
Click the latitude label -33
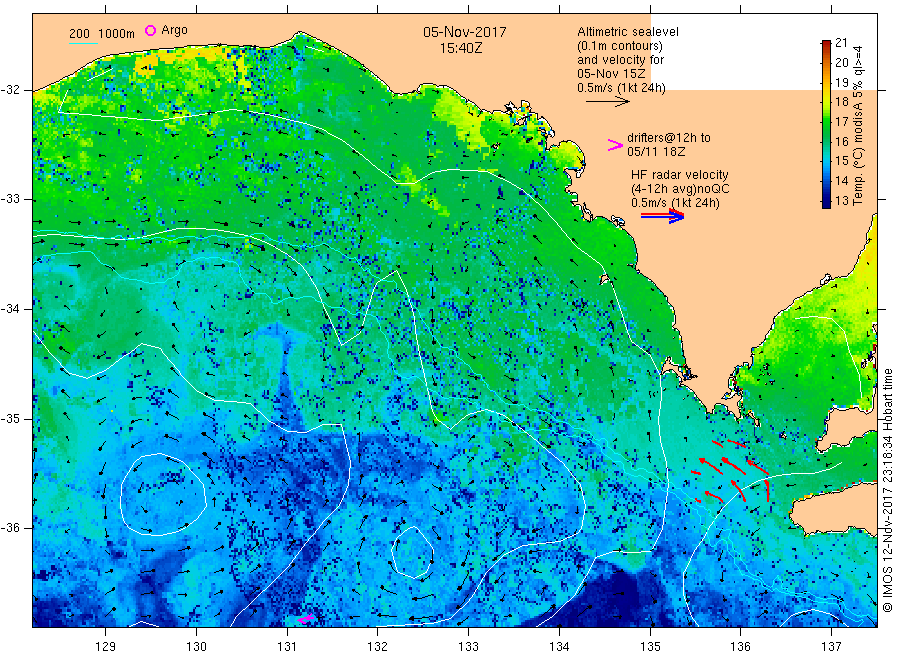[10, 199]
